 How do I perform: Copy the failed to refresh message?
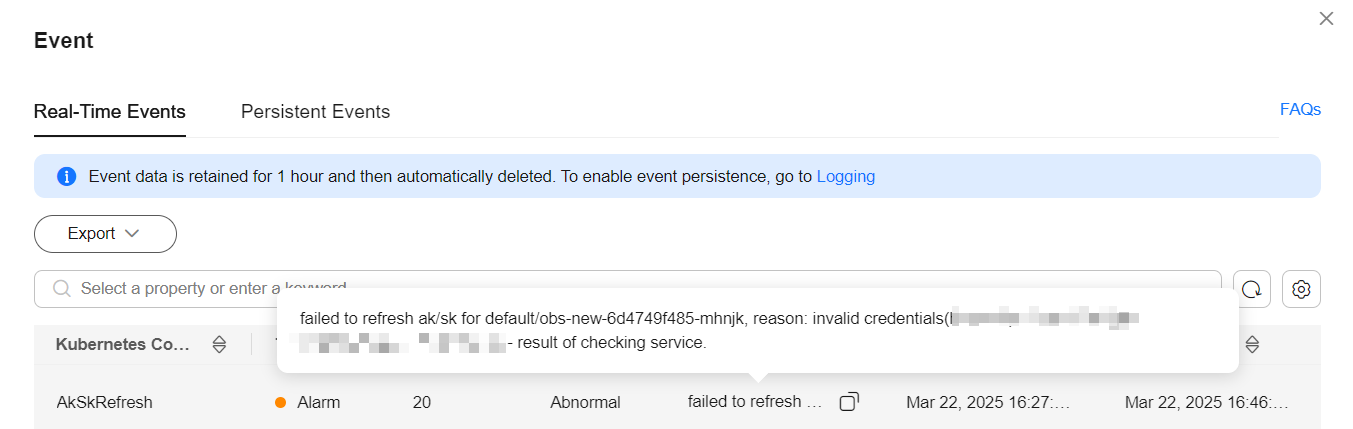point(849,402)
